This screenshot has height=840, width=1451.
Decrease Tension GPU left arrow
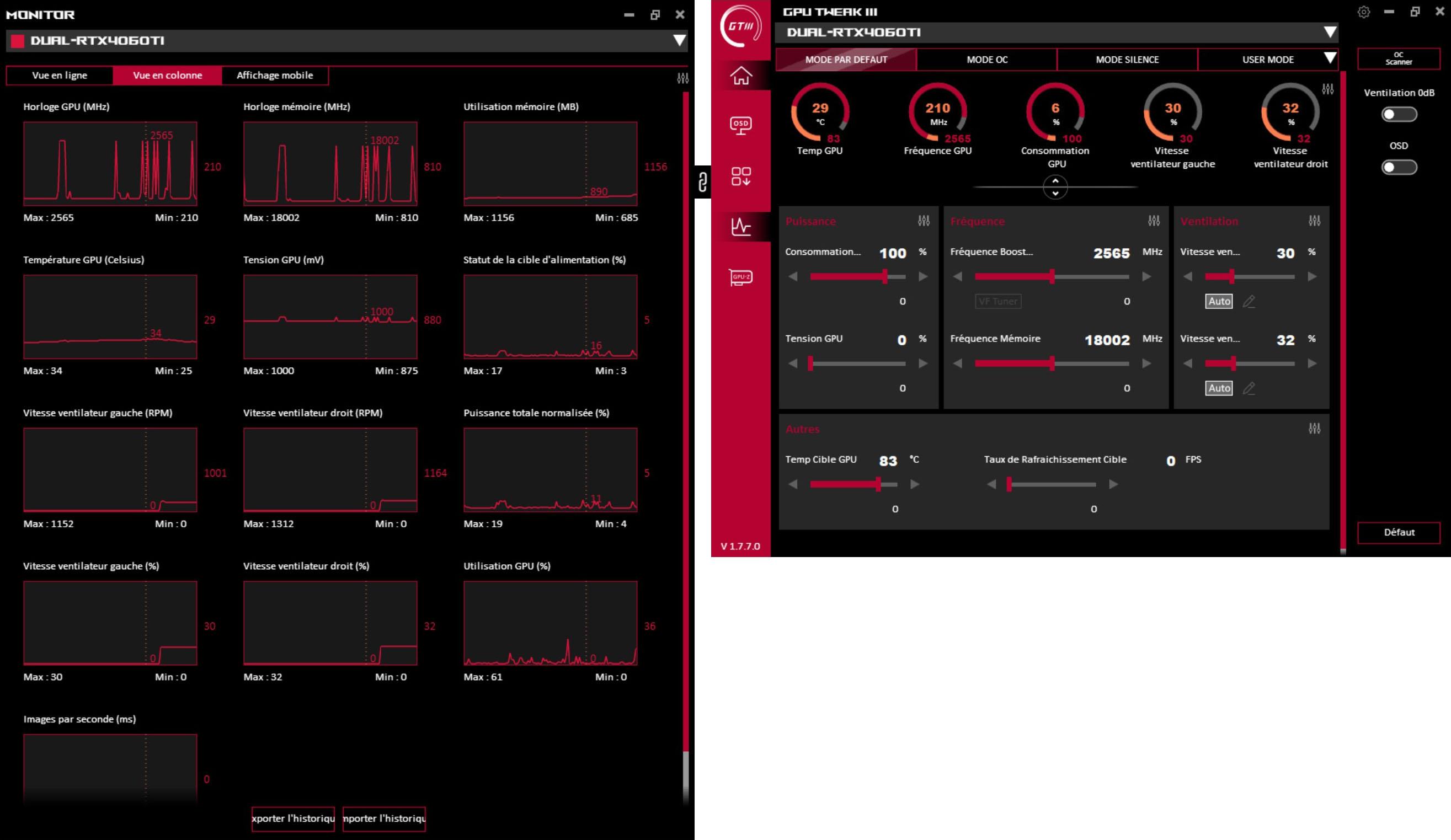(793, 363)
